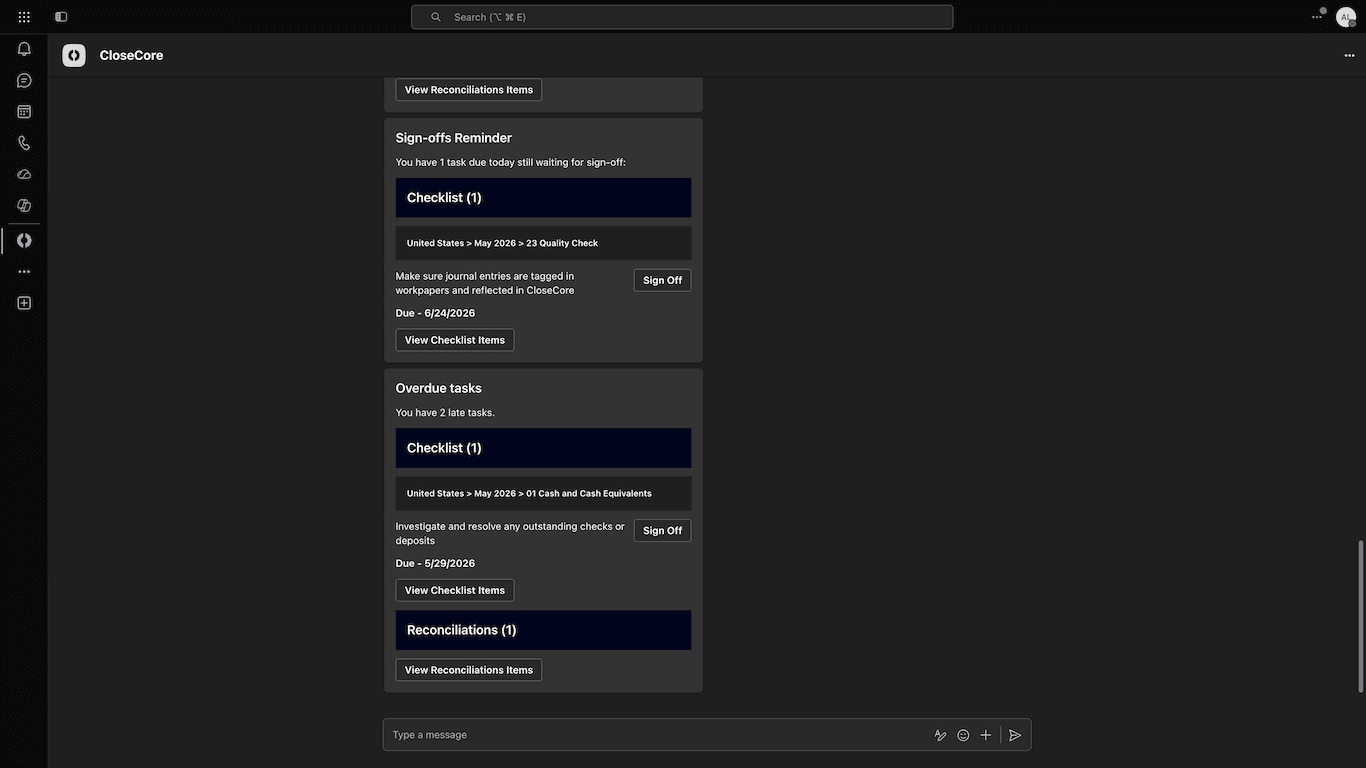The image size is (1366, 768).
Task: Toggle the sidebar panel icon
Action: click(x=61, y=17)
